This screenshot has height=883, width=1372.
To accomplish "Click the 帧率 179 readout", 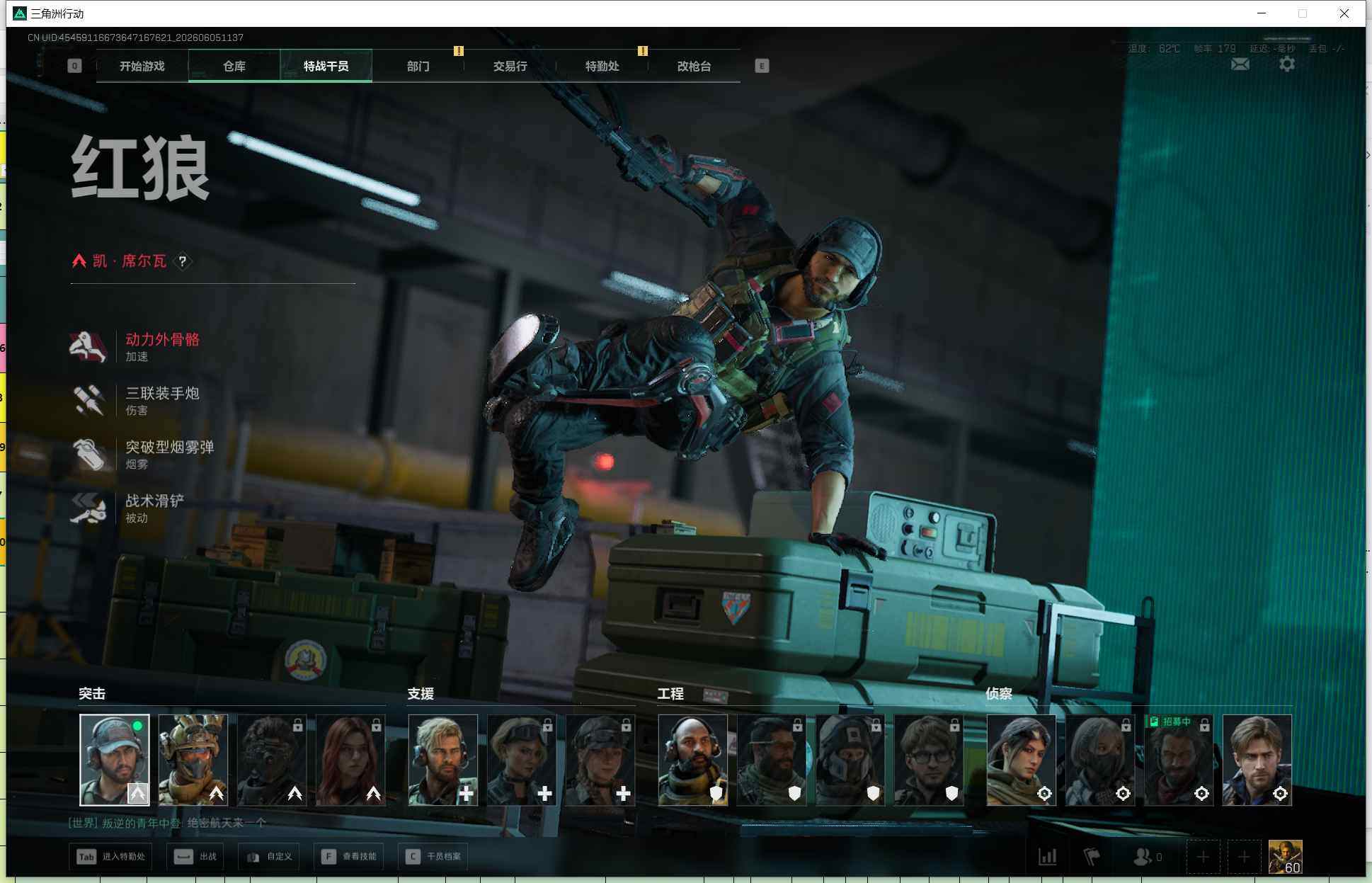I will [x=1215, y=49].
